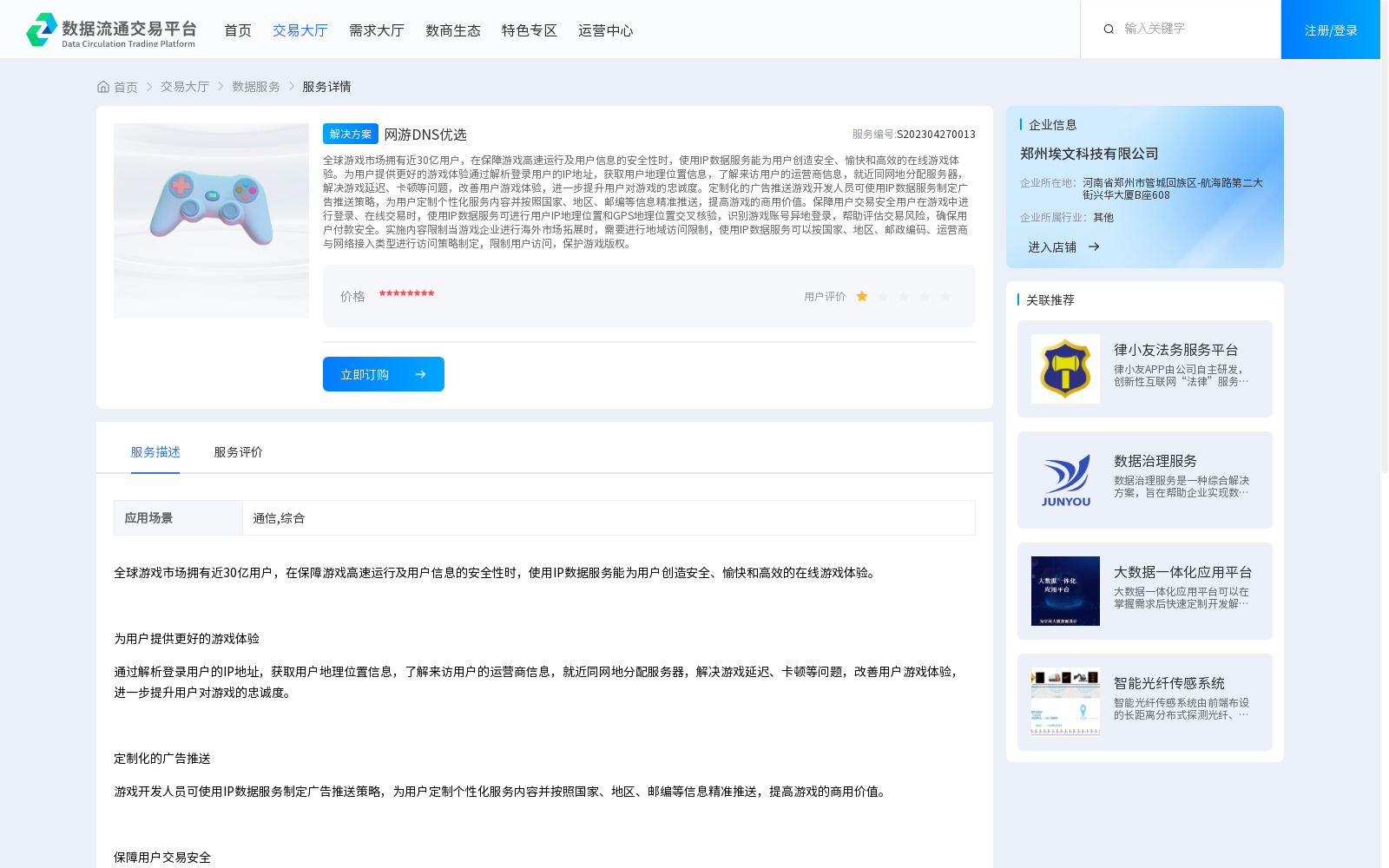
Task: Click 进入店铺 link
Action: point(1052,247)
